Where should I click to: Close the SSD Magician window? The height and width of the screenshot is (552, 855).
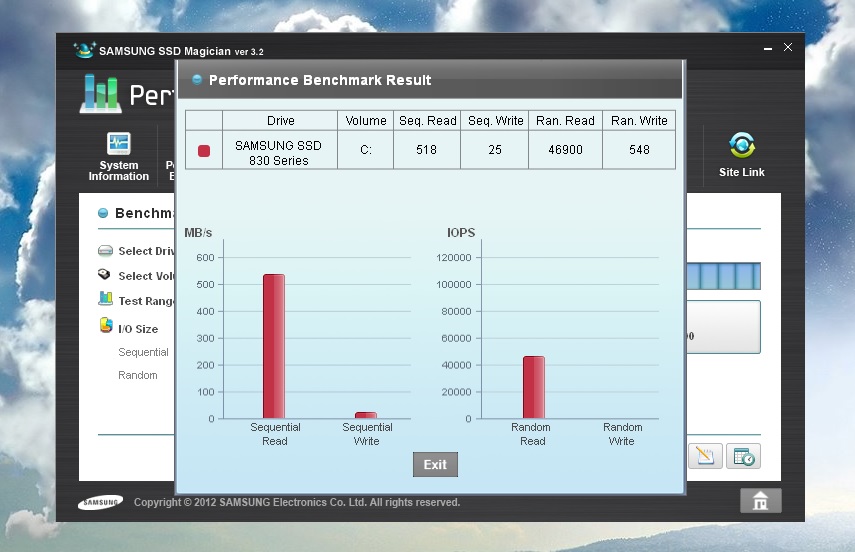[788, 47]
